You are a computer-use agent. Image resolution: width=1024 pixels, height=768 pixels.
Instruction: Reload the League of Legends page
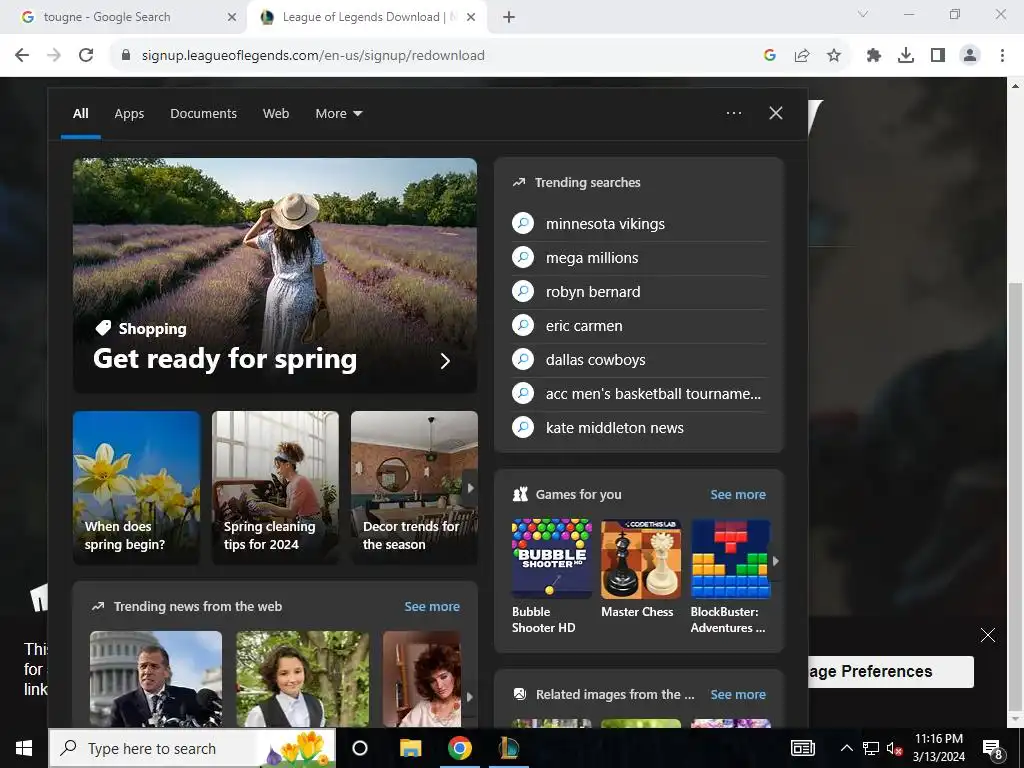tap(86, 56)
